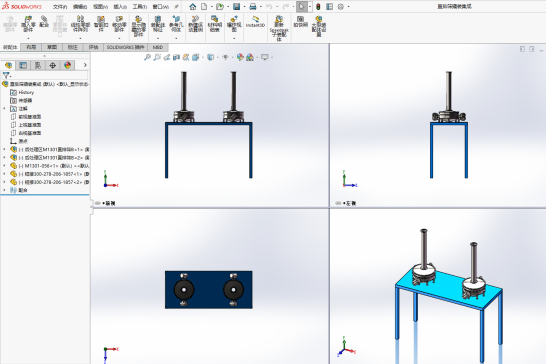Click the Smart Fasteners tool
This screenshot has height=364, width=546.
(101, 24)
